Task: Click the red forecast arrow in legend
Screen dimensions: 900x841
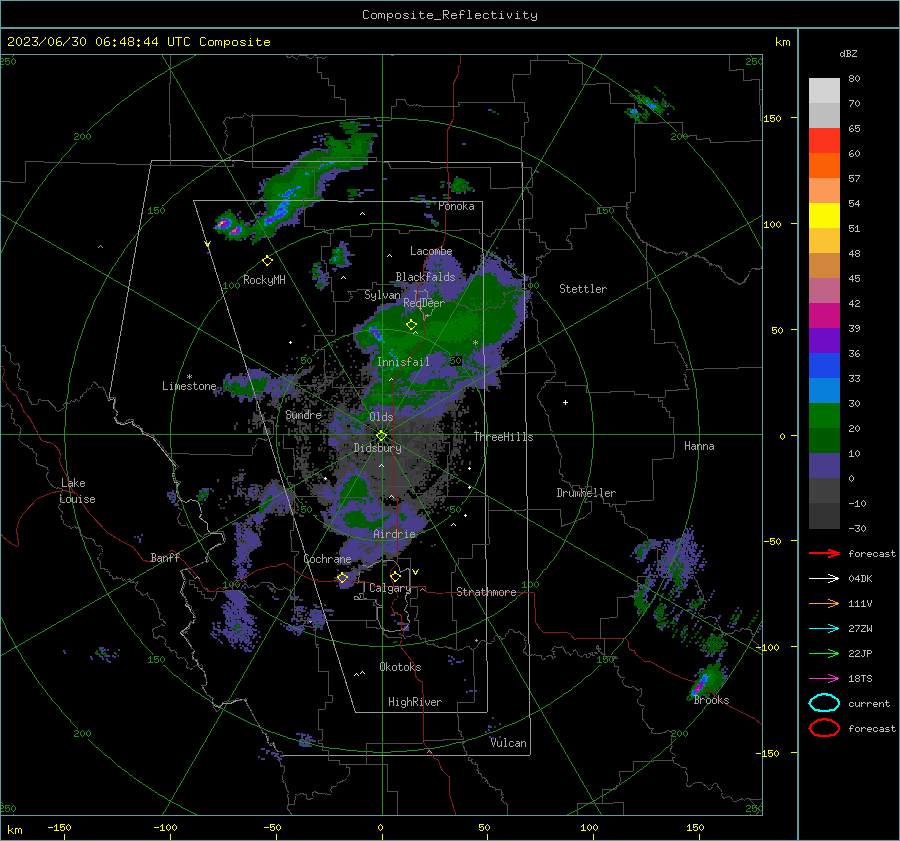Action: 824,553
